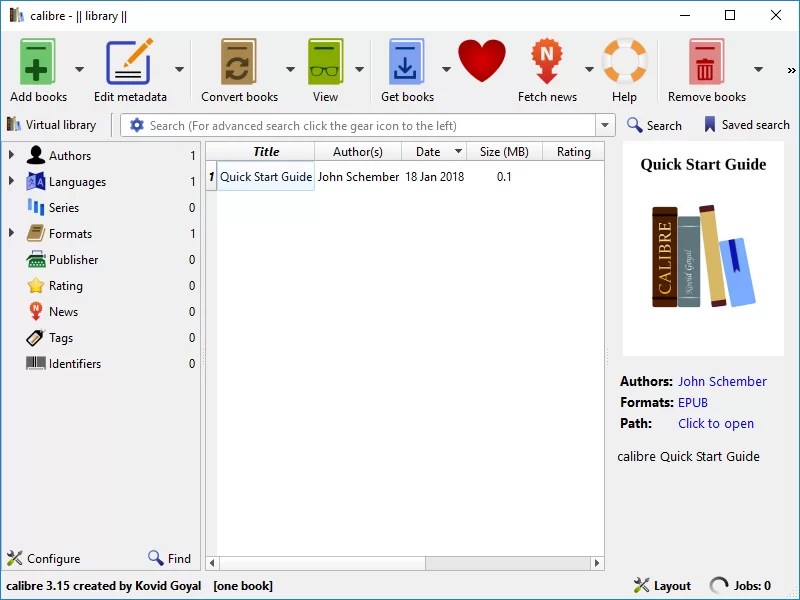
Task: Click the Get books icon
Action: (404, 62)
